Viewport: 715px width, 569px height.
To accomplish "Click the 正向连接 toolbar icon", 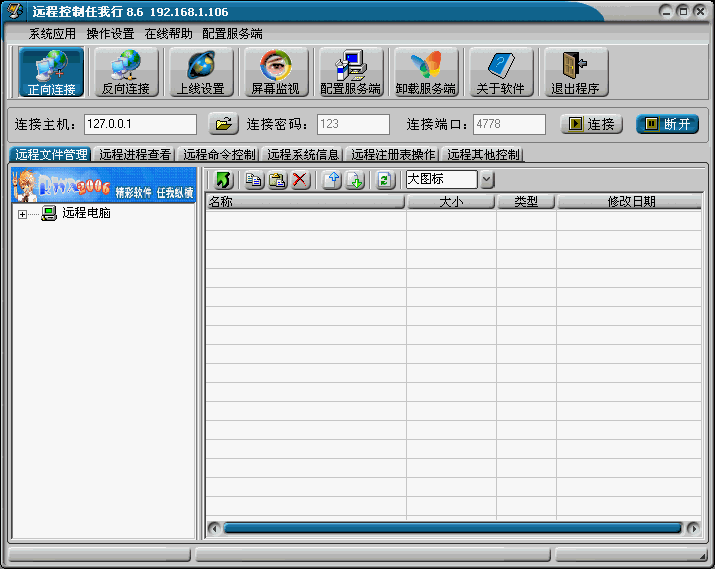I will click(52, 72).
